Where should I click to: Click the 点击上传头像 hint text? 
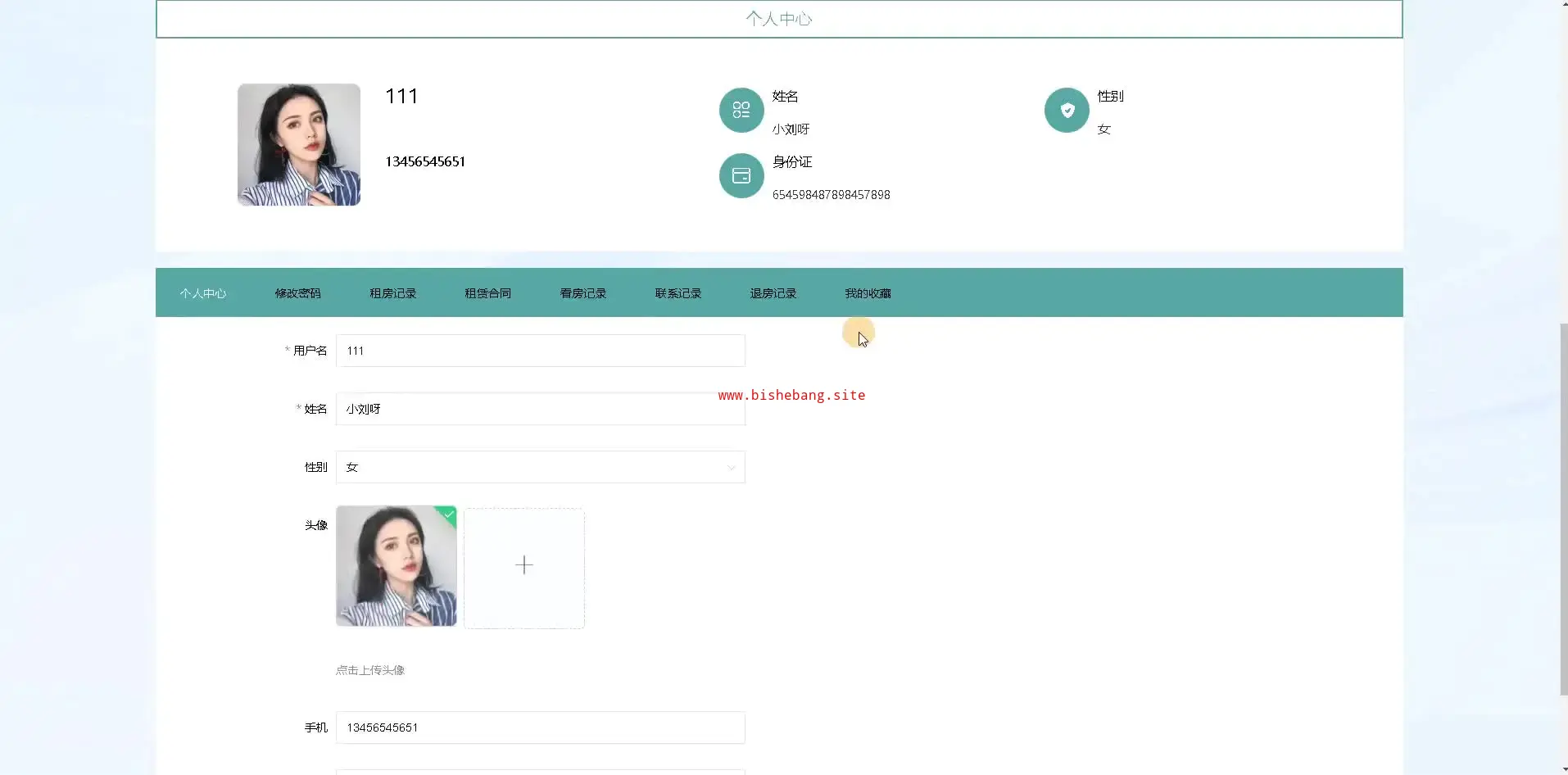click(x=370, y=670)
